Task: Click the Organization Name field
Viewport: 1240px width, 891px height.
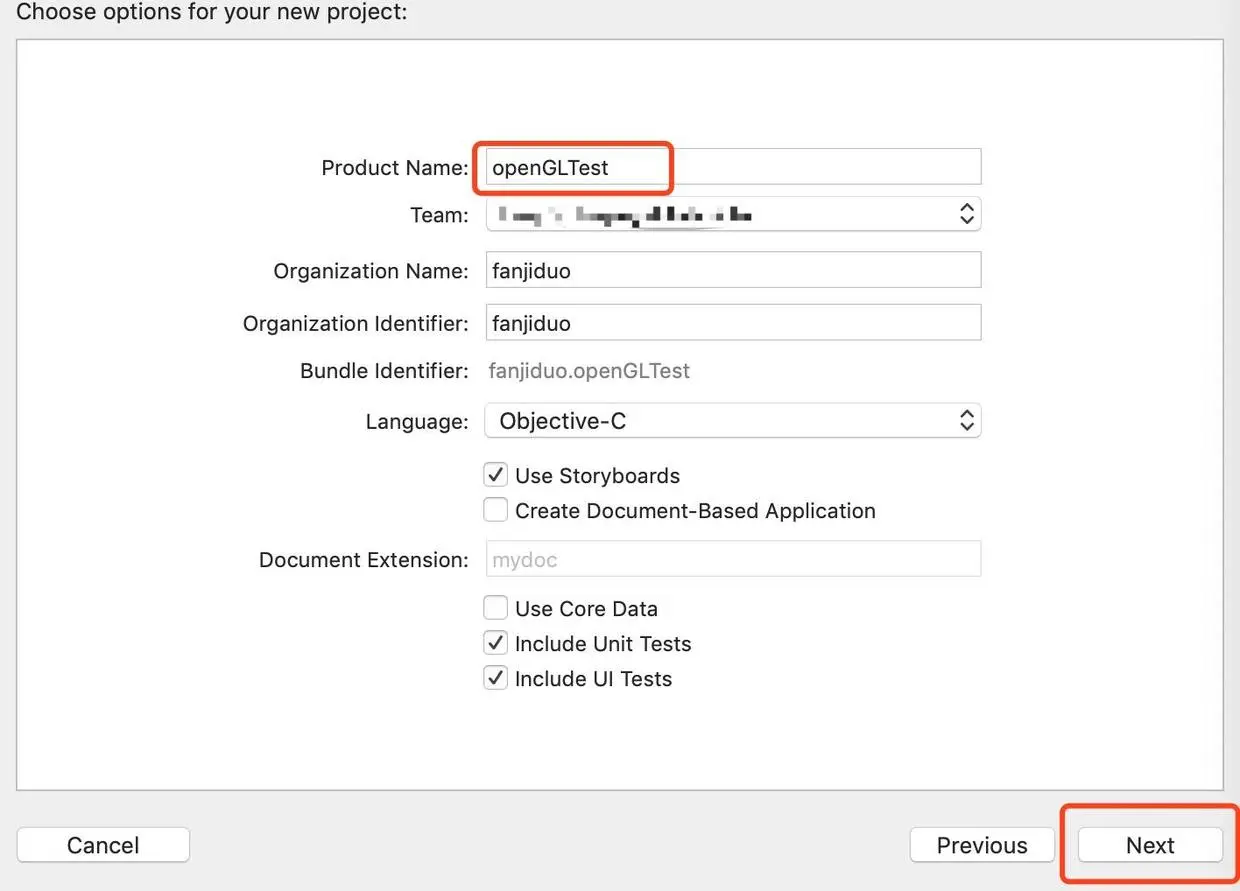Action: (x=733, y=270)
